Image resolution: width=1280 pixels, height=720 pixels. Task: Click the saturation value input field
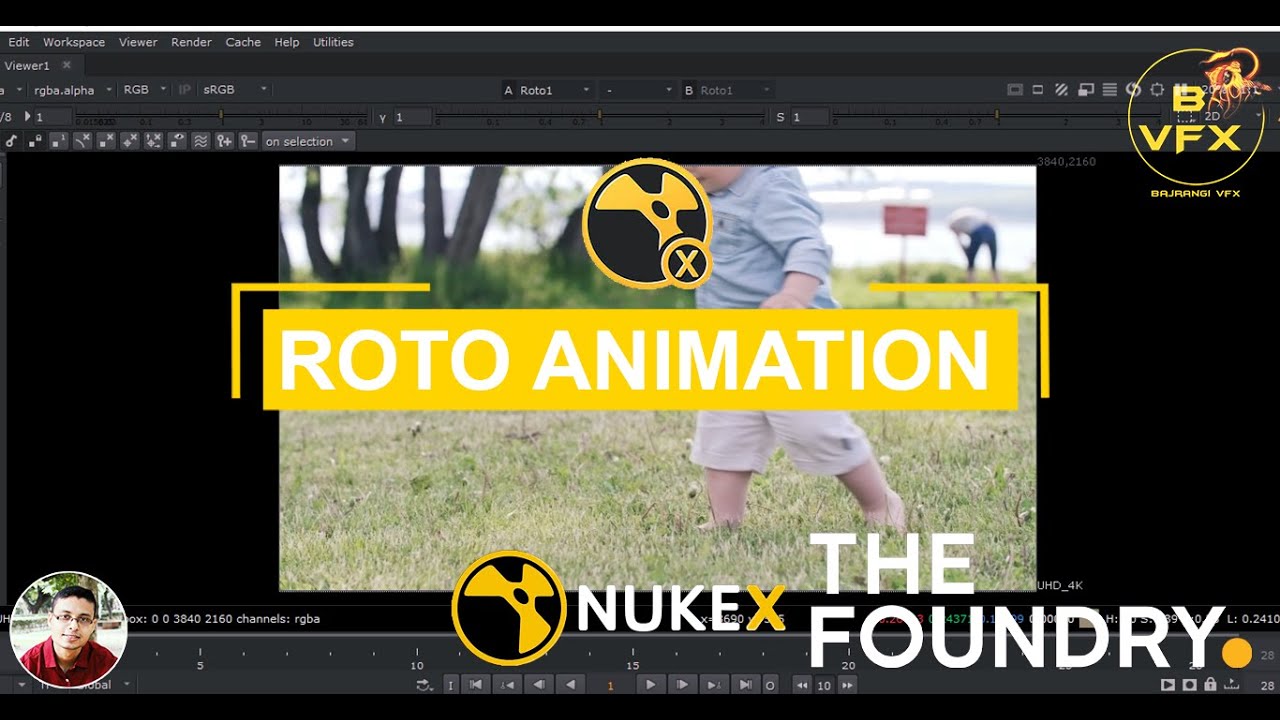[809, 117]
